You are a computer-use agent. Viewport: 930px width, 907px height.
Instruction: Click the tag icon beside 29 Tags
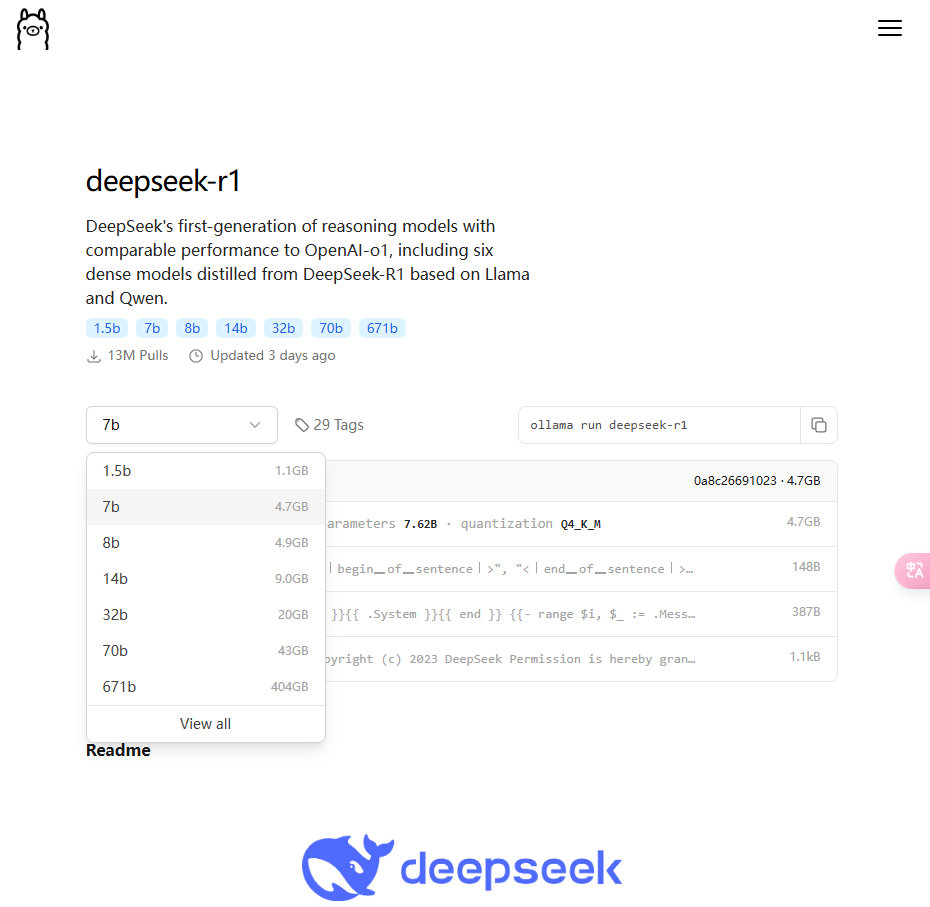point(302,425)
